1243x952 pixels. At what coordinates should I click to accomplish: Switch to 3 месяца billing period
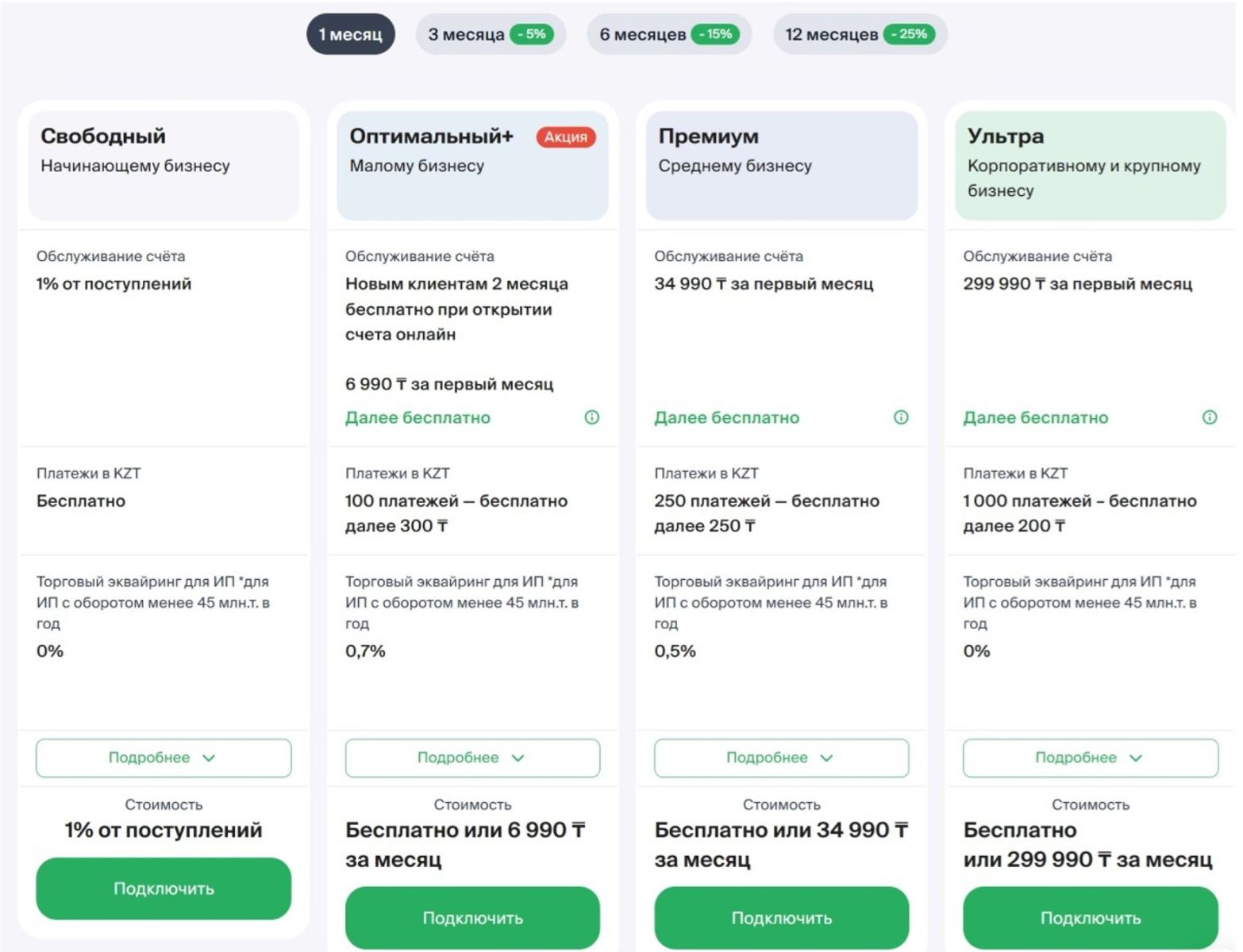tap(466, 35)
